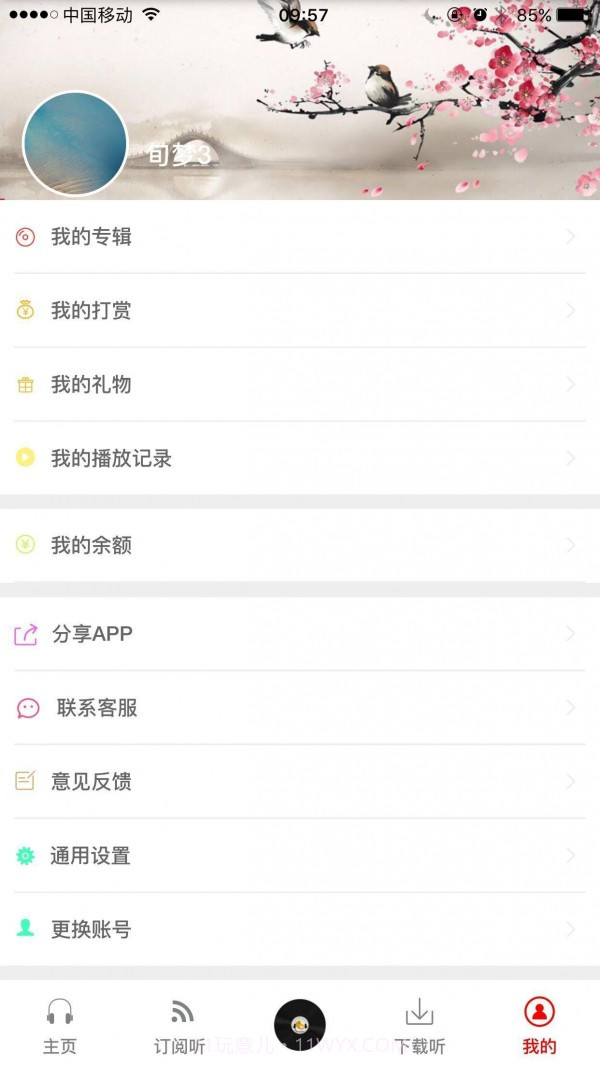
Task: Click the 订阅听 RSS icon
Action: [179, 1013]
